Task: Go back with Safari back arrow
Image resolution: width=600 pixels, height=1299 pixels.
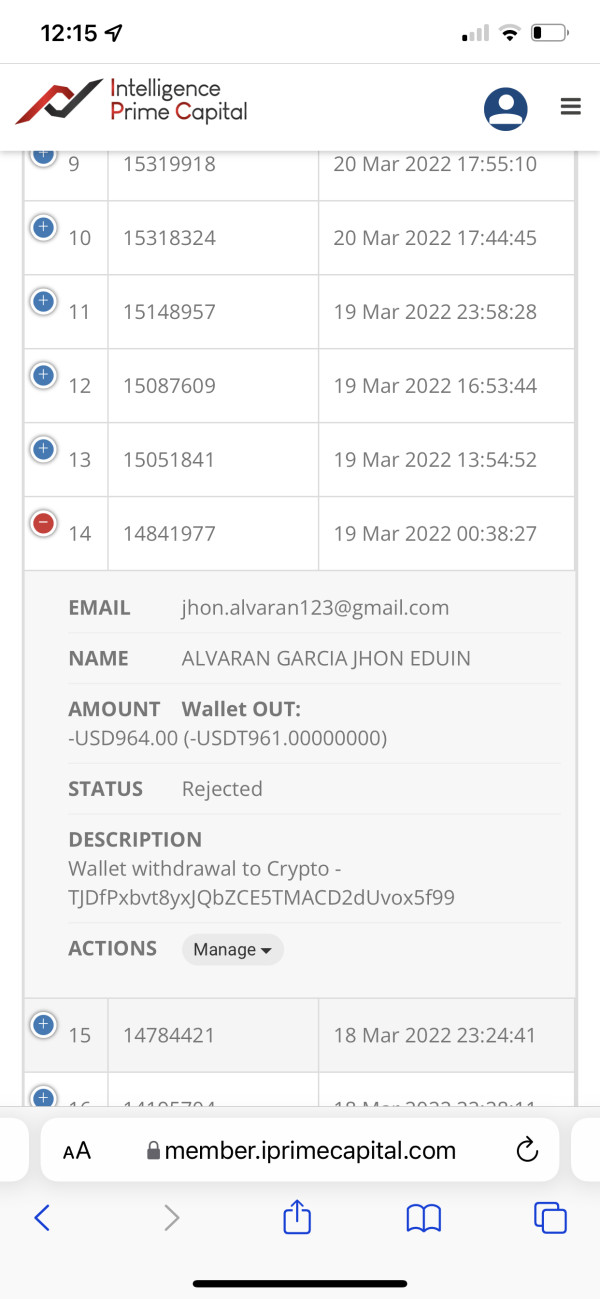Action: [x=42, y=1217]
